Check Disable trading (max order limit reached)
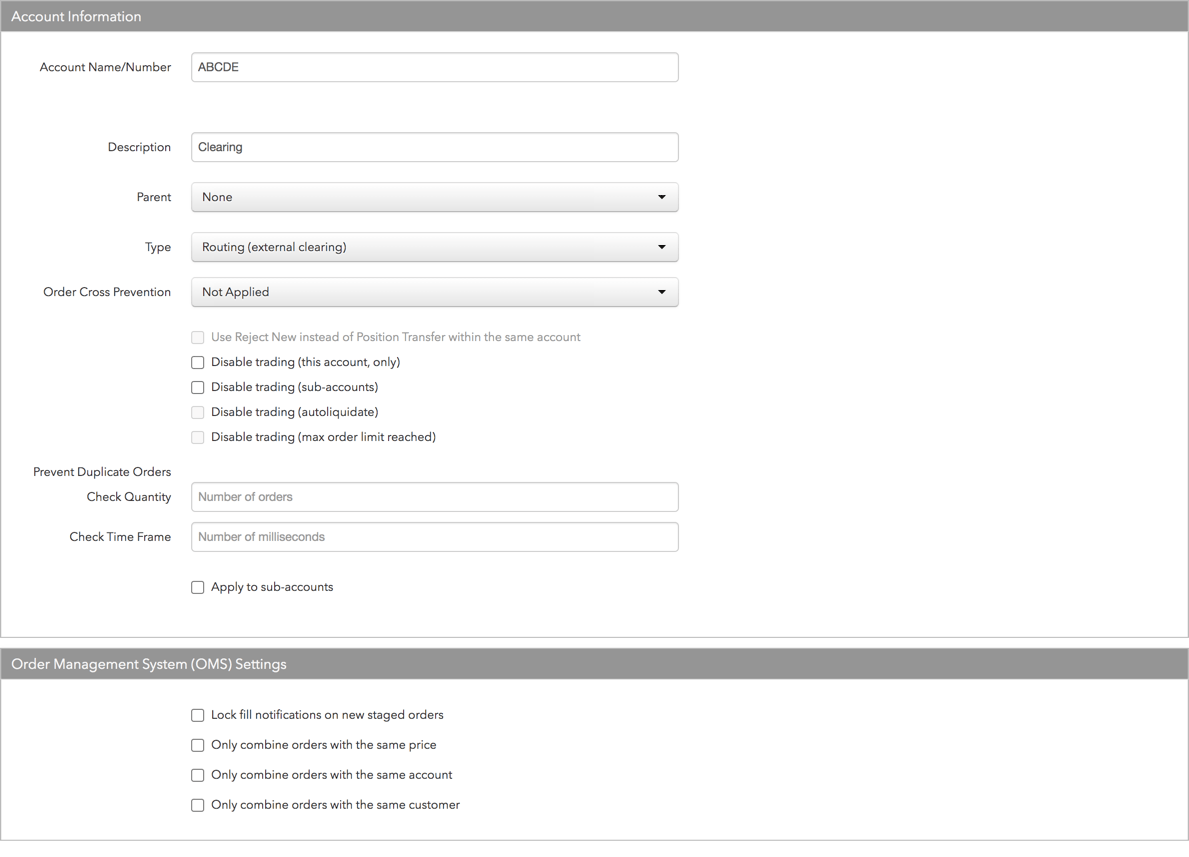1189x857 pixels. (x=198, y=438)
